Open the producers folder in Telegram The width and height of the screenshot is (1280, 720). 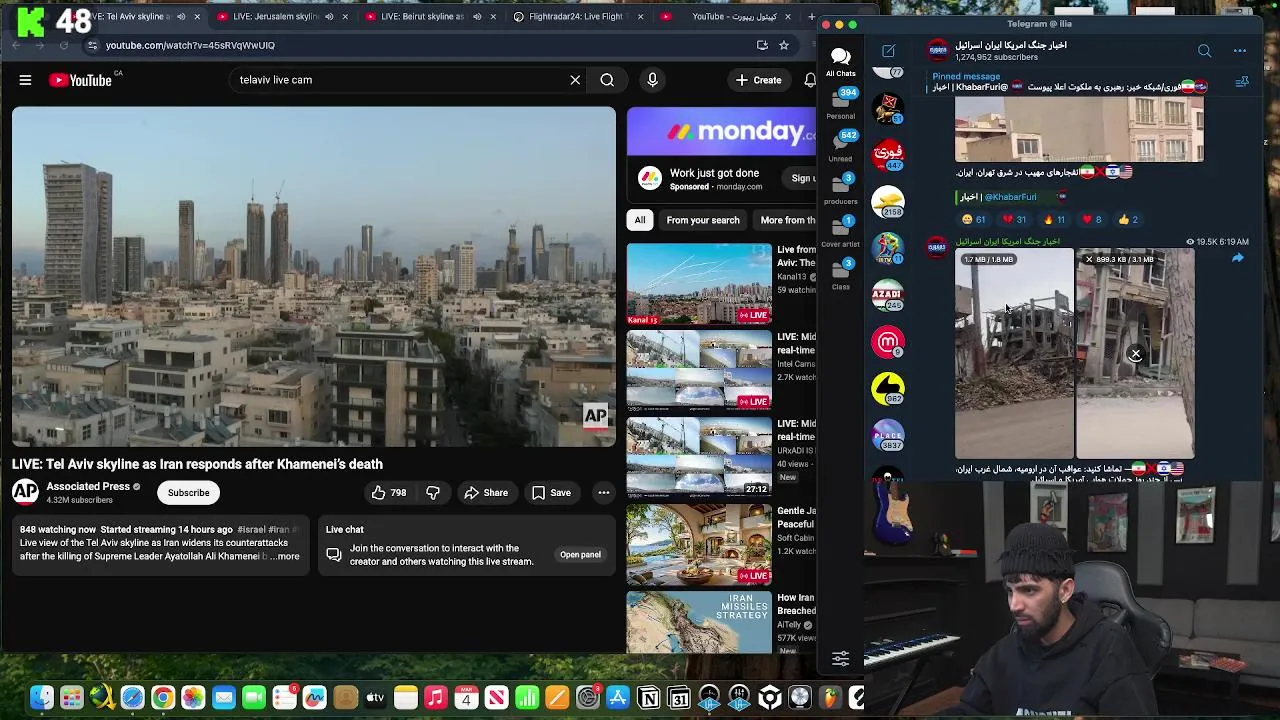tap(840, 189)
